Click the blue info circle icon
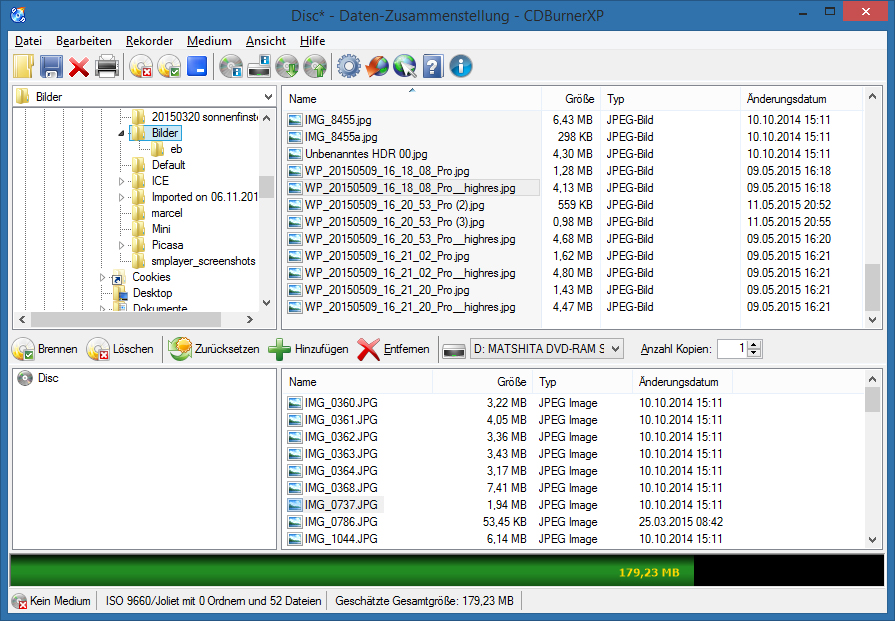This screenshot has height=621, width=895. (461, 66)
